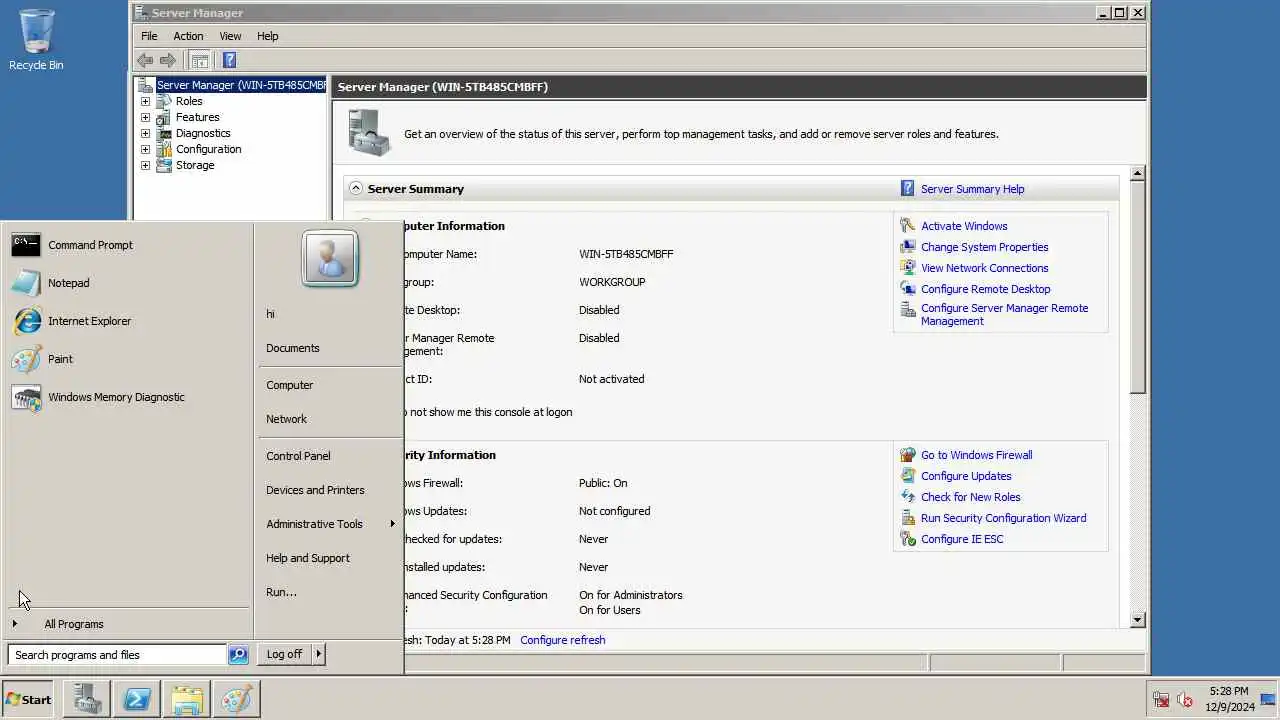Viewport: 1280px width, 720px height.
Task: Open the View menu
Action: pos(231,36)
